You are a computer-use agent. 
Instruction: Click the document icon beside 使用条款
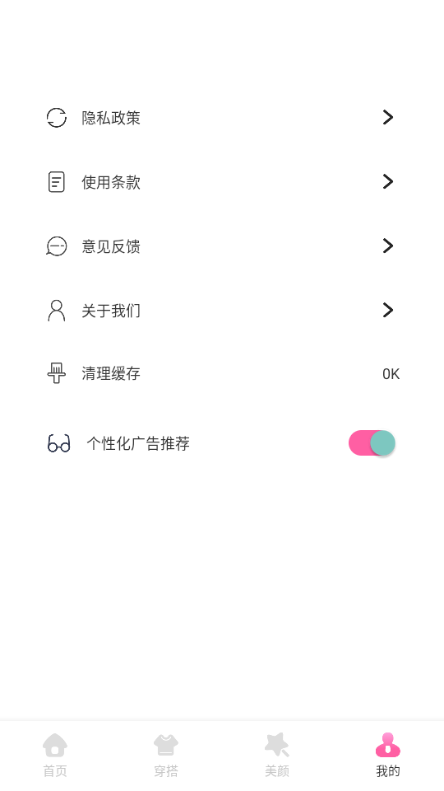[57, 182]
